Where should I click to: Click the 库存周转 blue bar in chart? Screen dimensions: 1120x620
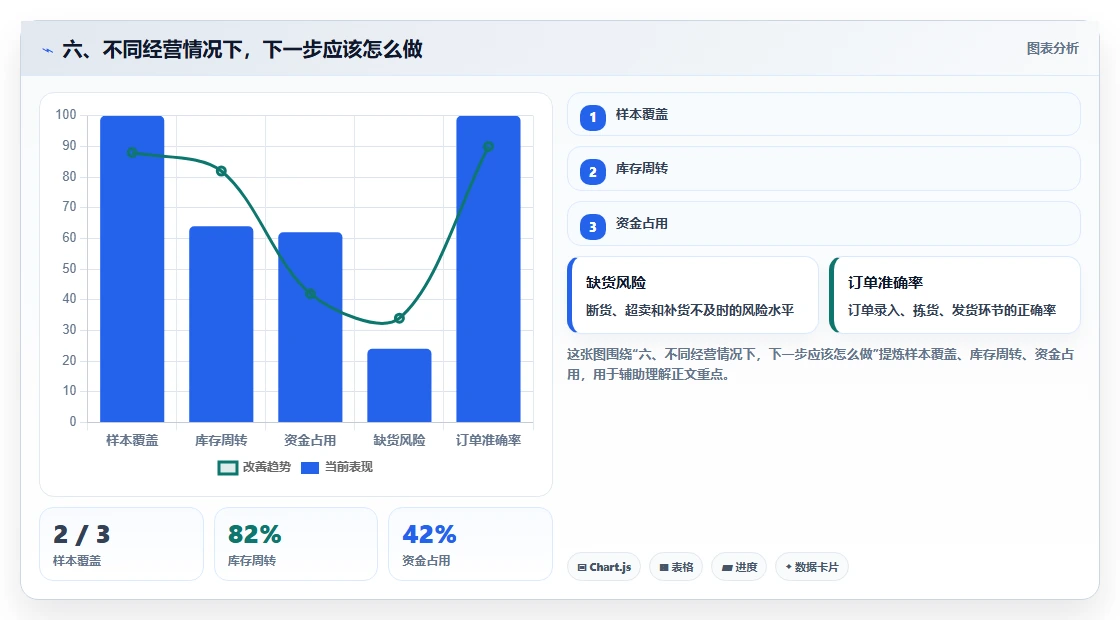221,324
